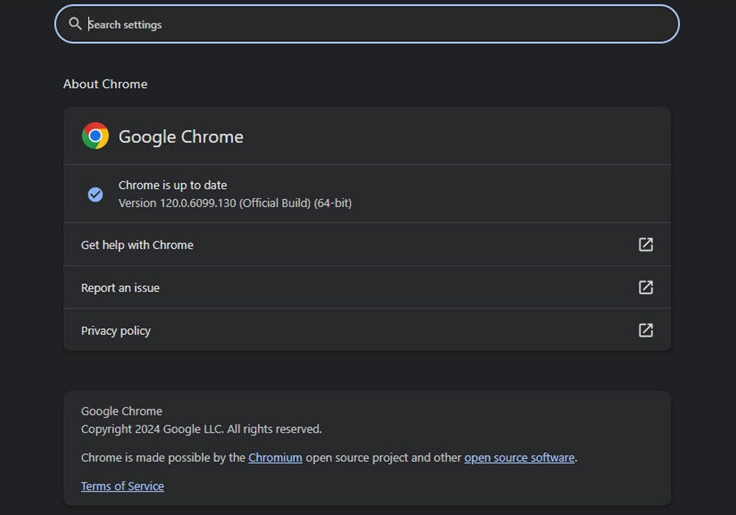Click the Google Chrome label above copyright
736x515 pixels.
pos(121,411)
